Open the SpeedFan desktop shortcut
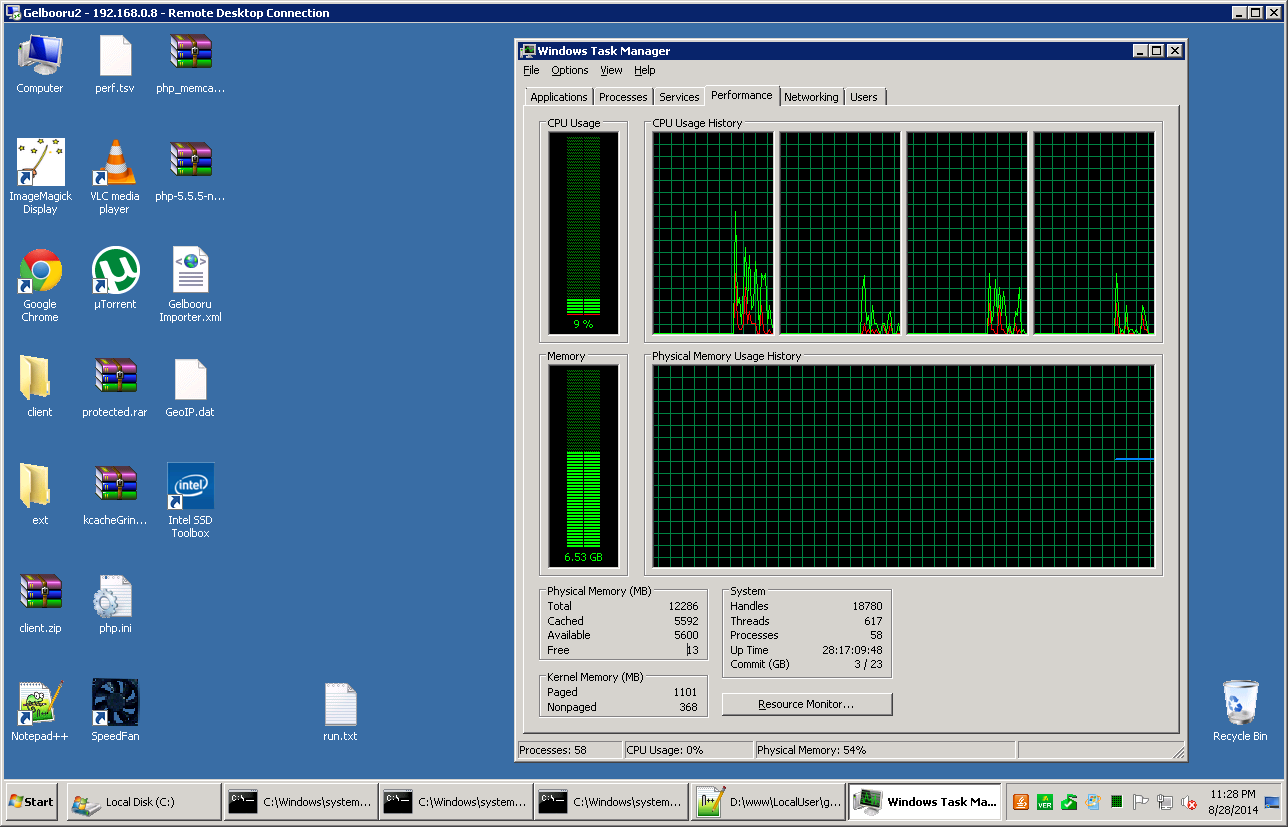 click(115, 703)
